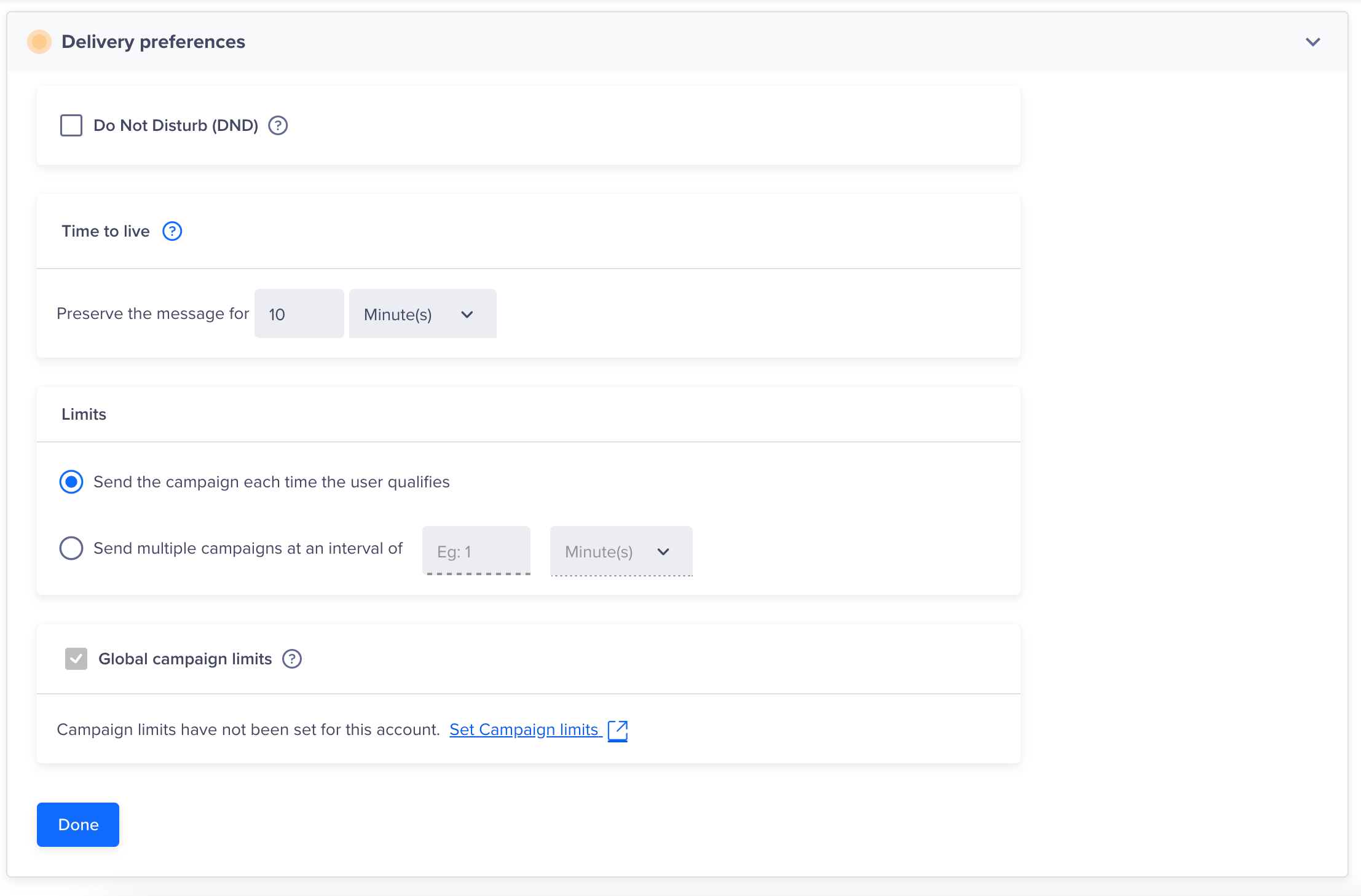Focus the 'Eg: 1' interval input field
Viewport: 1361px width, 896px height.
pyautogui.click(x=476, y=551)
